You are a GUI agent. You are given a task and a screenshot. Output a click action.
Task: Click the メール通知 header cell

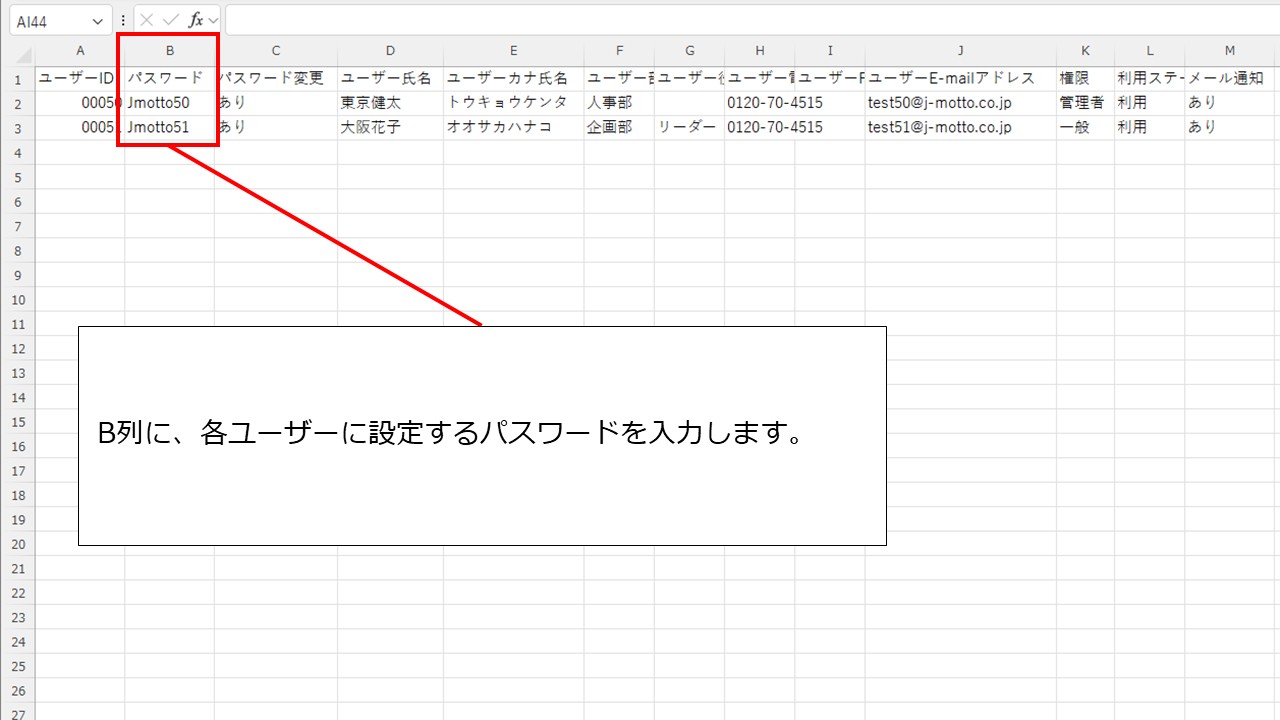pos(1229,79)
